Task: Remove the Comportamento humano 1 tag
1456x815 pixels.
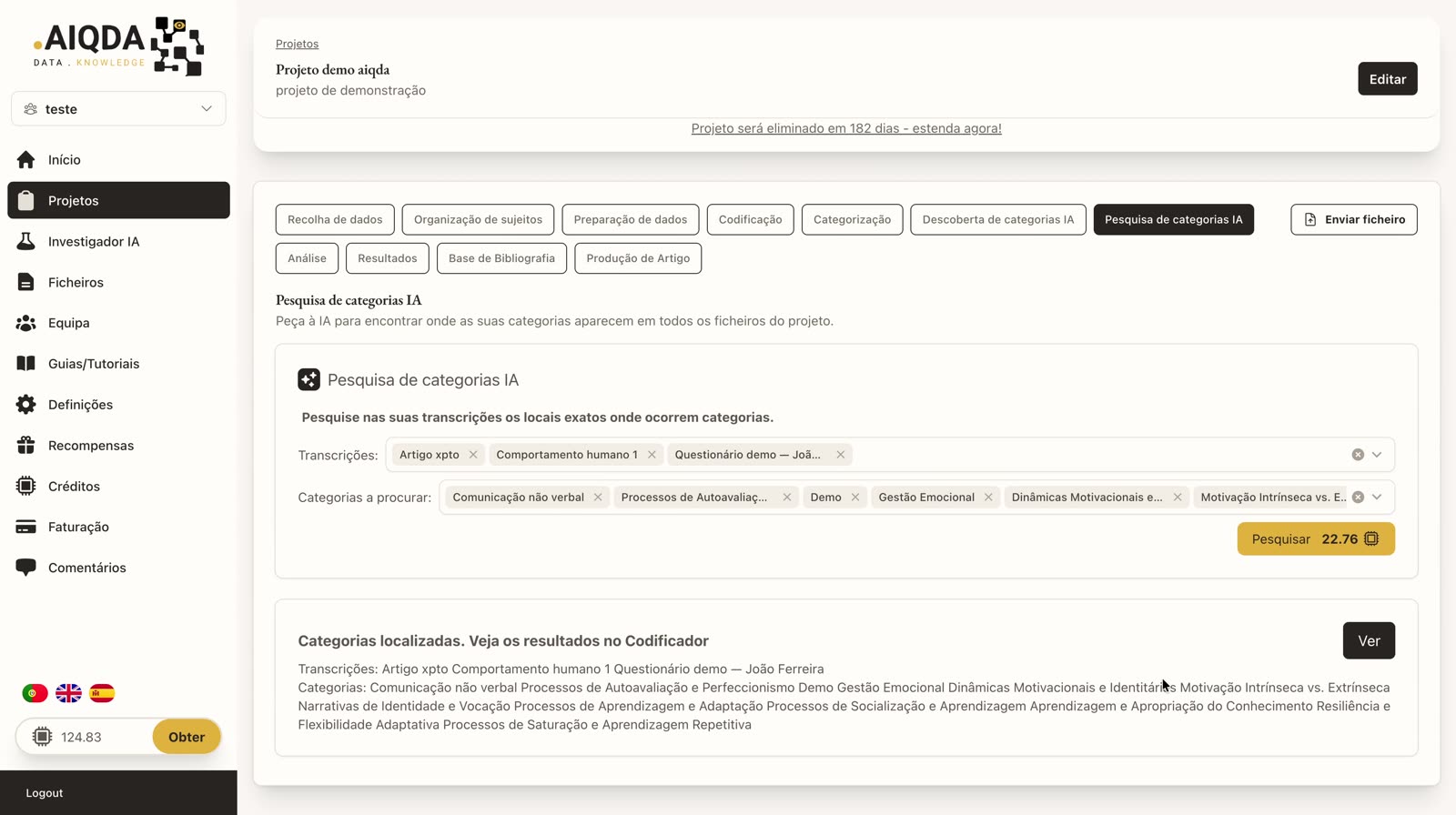Action: coord(652,455)
